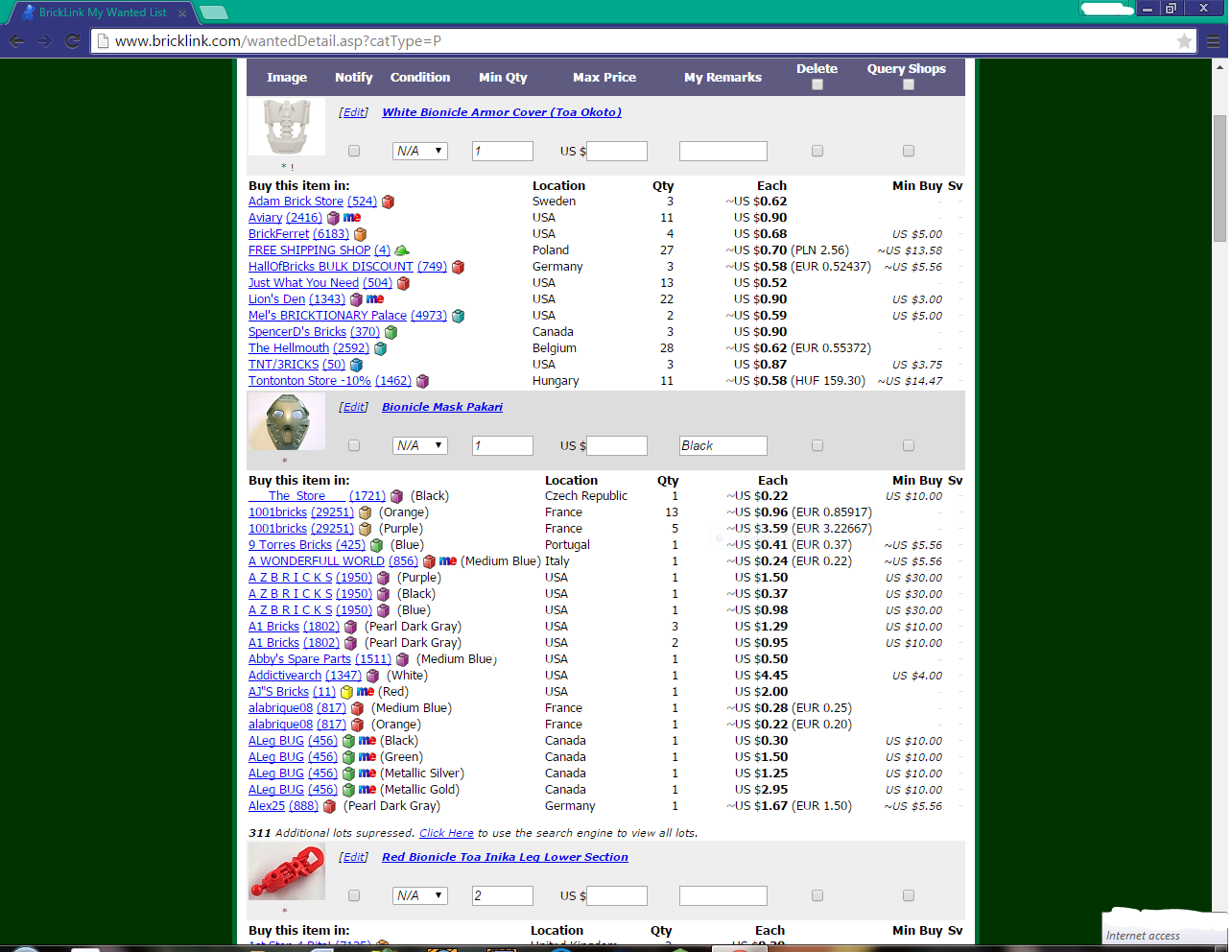Image resolution: width=1232 pixels, height=952 pixels.
Task: Click the browser Back arrow
Action: click(x=16, y=41)
